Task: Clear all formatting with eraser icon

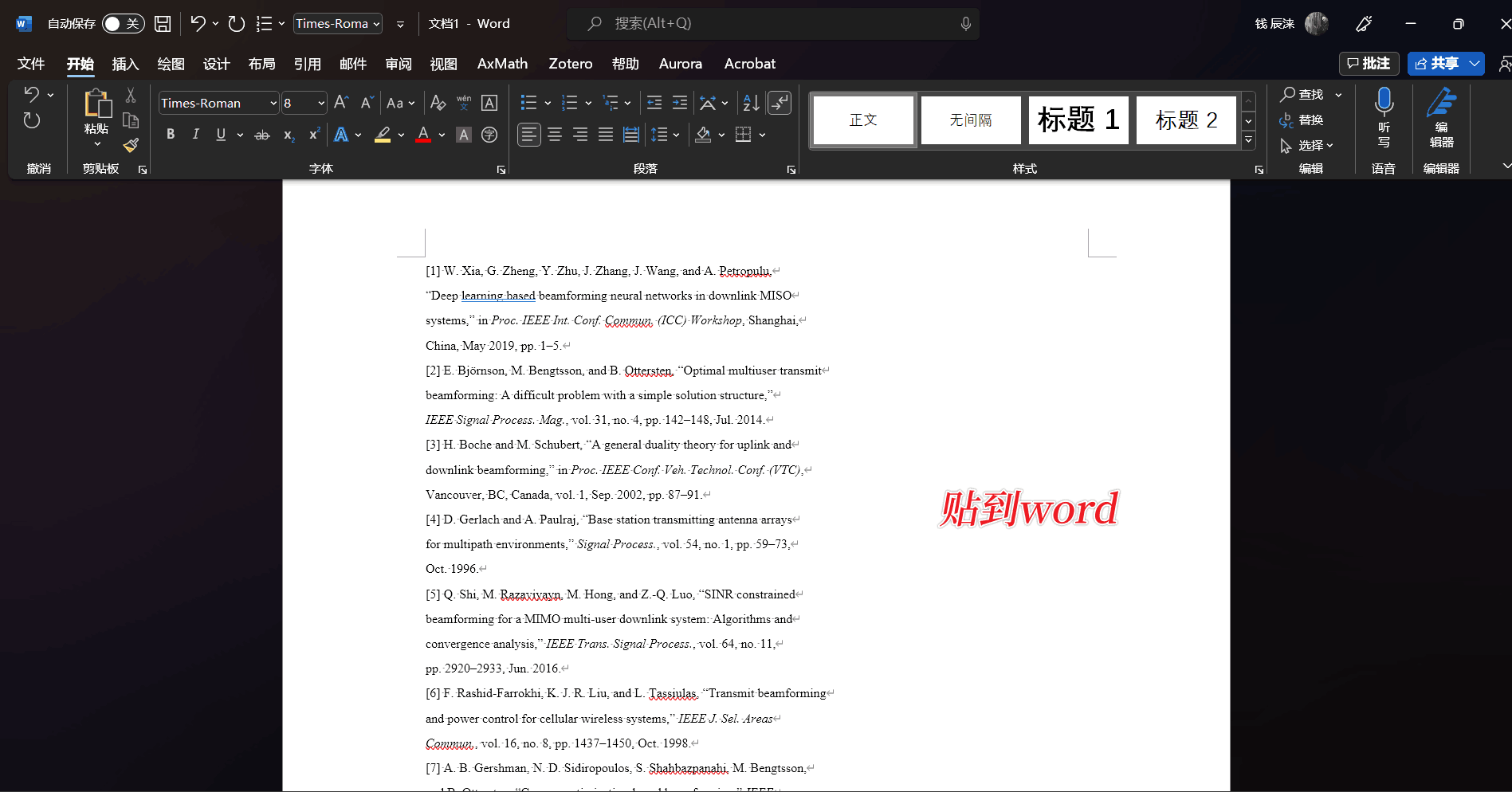Action: 438,103
